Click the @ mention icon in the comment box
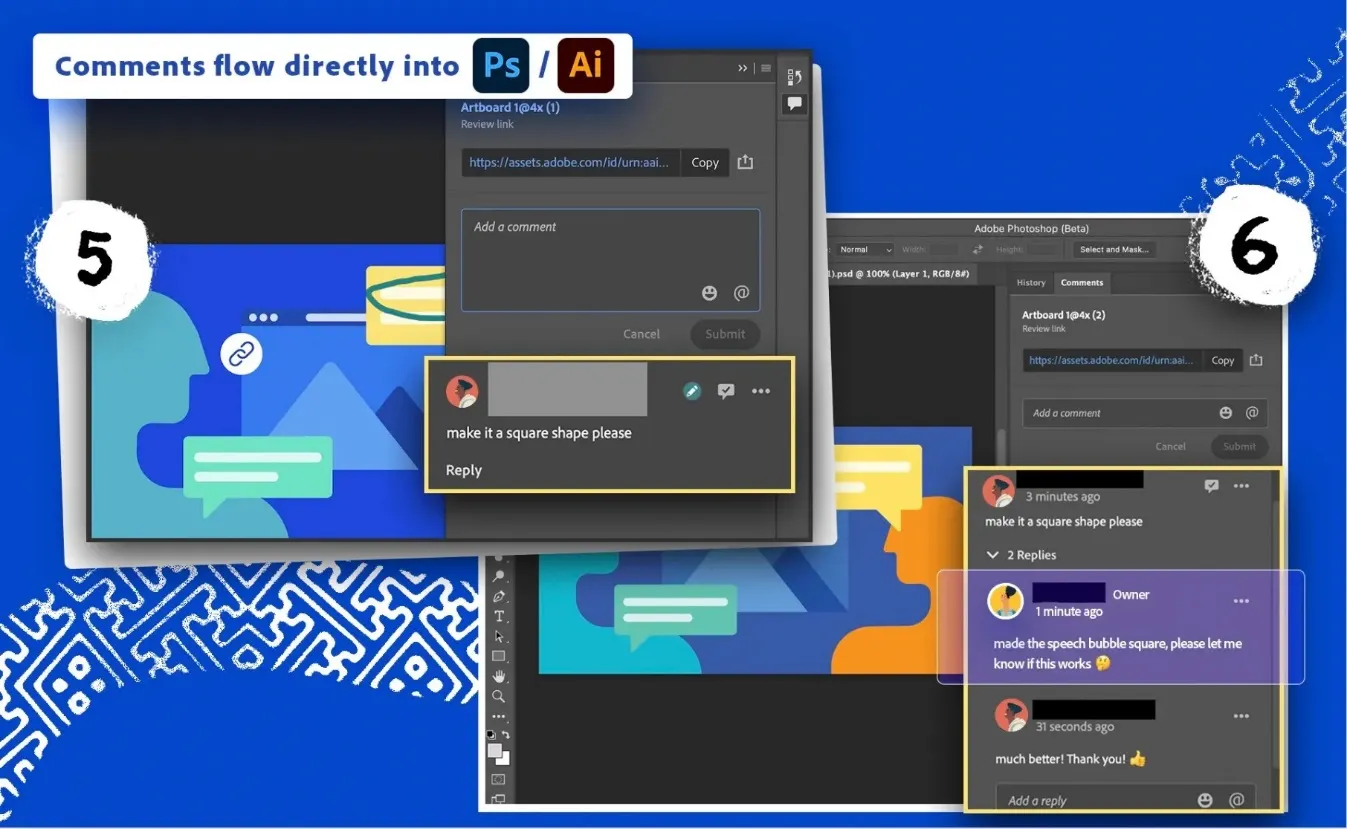The image size is (1347, 829). click(741, 293)
